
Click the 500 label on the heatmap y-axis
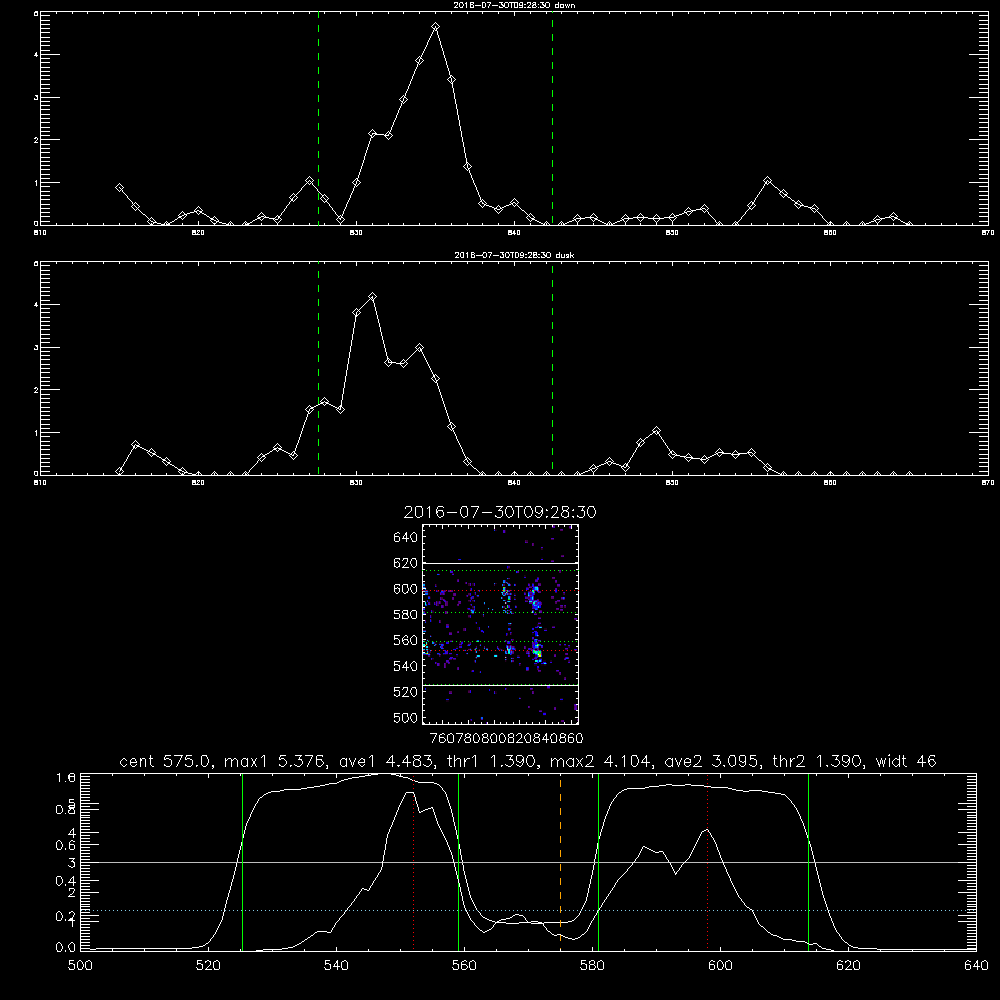coord(405,717)
